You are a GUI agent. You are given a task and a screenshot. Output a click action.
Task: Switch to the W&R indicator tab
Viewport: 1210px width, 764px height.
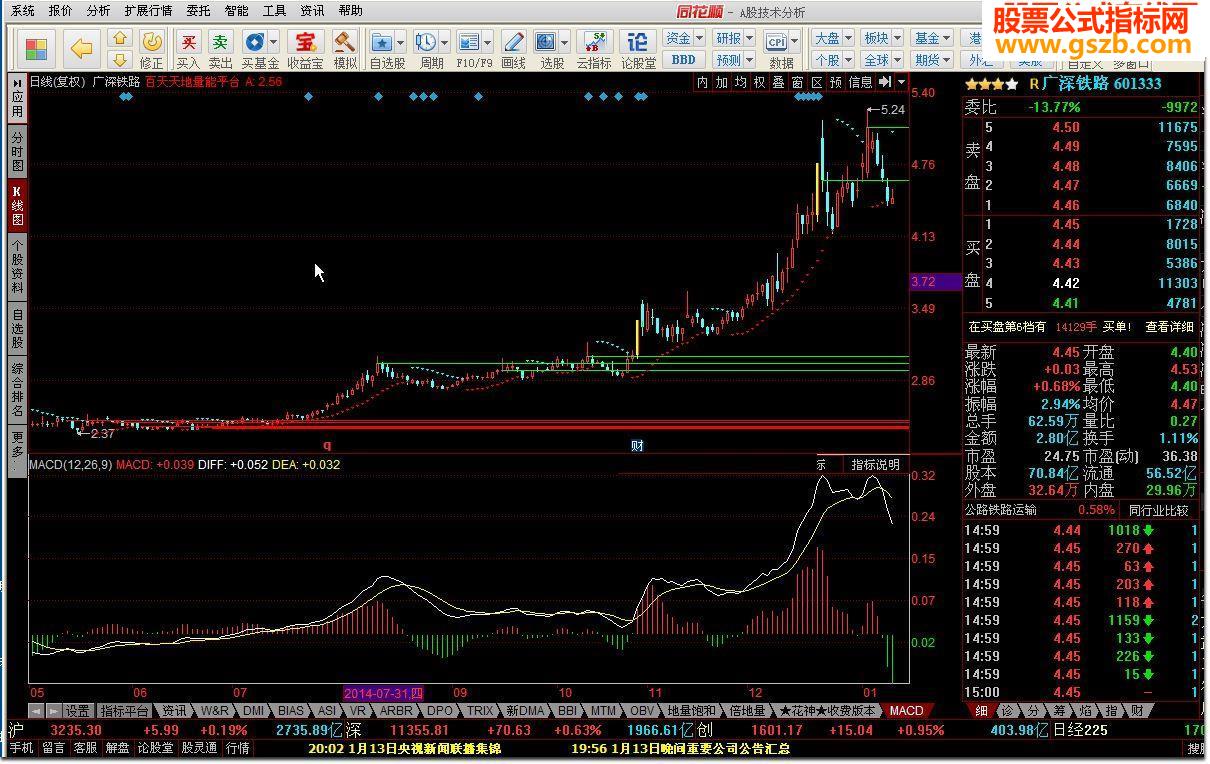click(216, 711)
